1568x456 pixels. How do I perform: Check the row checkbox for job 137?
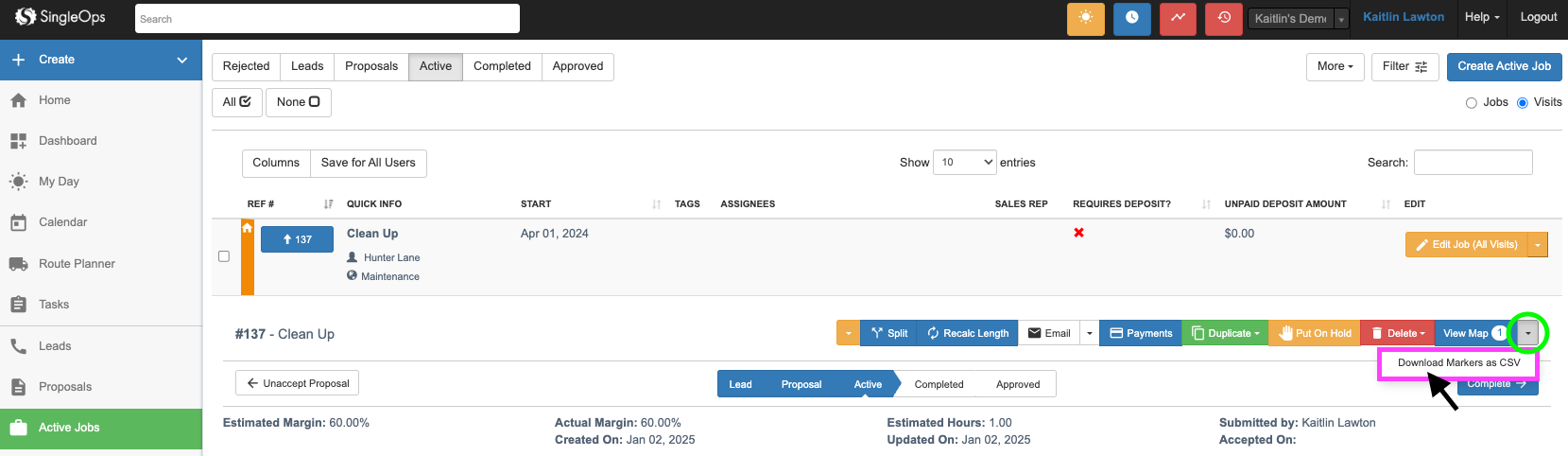[224, 256]
